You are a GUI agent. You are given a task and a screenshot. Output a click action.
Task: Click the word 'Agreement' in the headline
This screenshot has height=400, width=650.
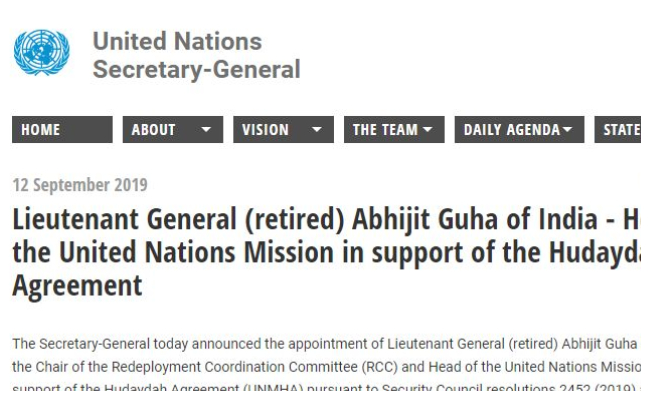click(78, 286)
